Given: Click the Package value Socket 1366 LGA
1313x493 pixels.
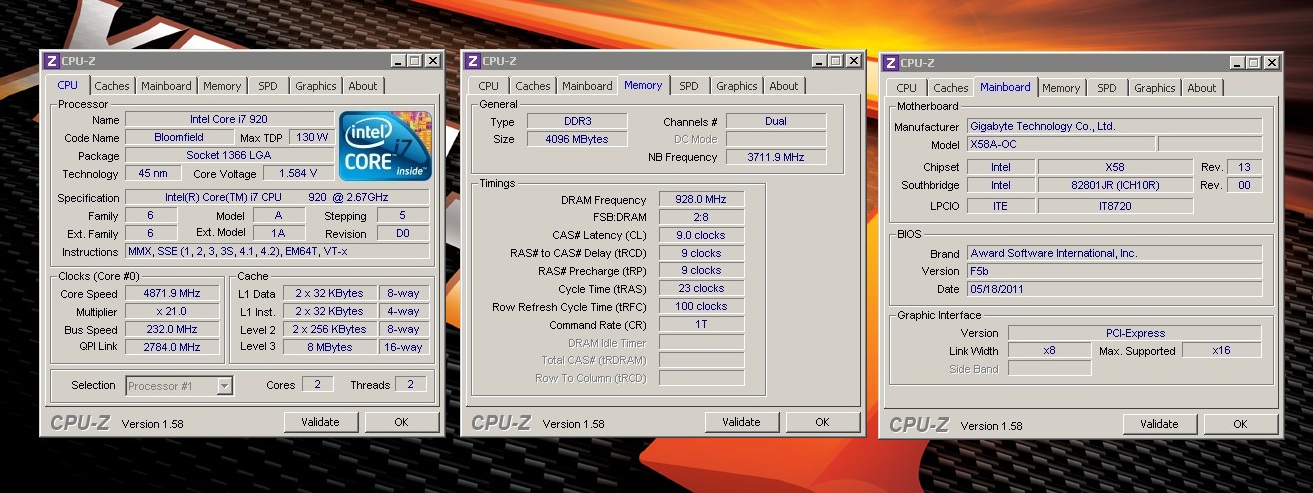Looking at the screenshot, I should pos(228,155).
